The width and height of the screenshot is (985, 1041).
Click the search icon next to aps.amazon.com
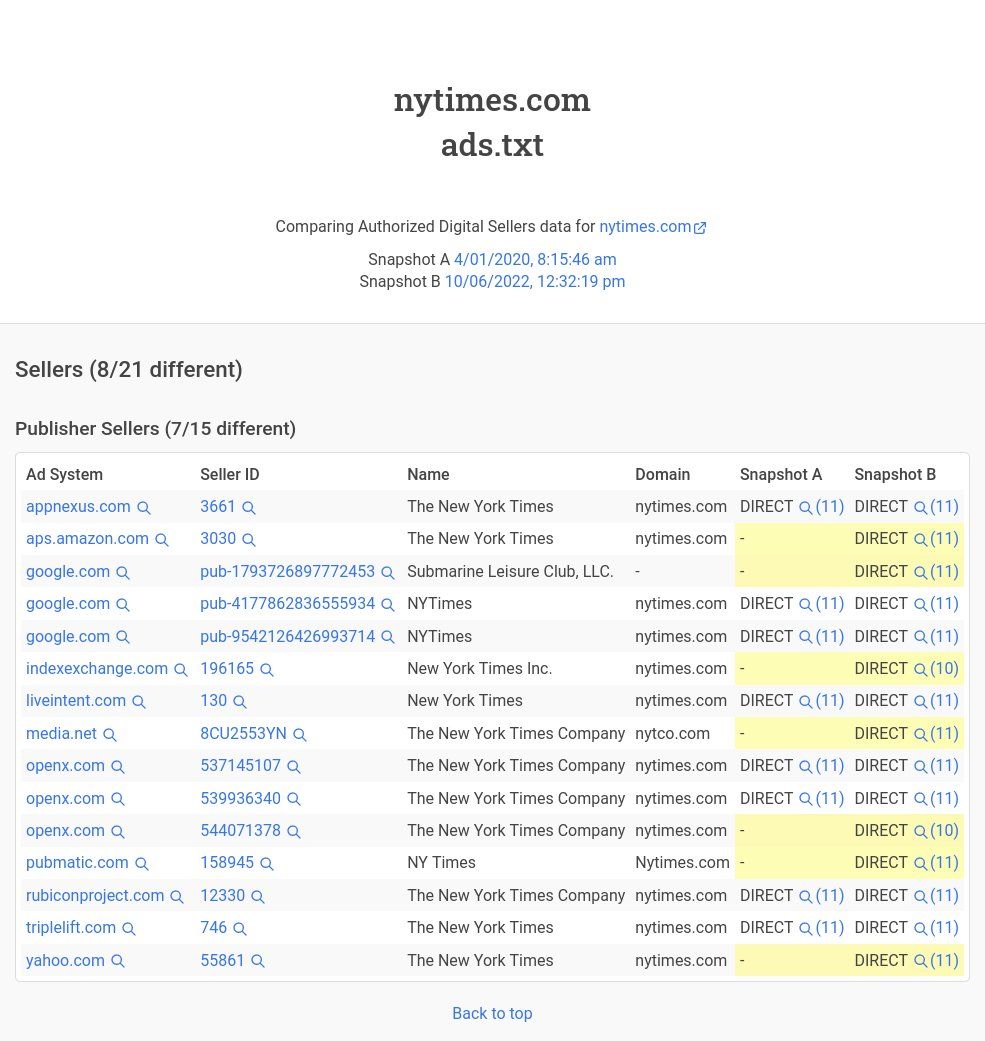pyautogui.click(x=161, y=540)
